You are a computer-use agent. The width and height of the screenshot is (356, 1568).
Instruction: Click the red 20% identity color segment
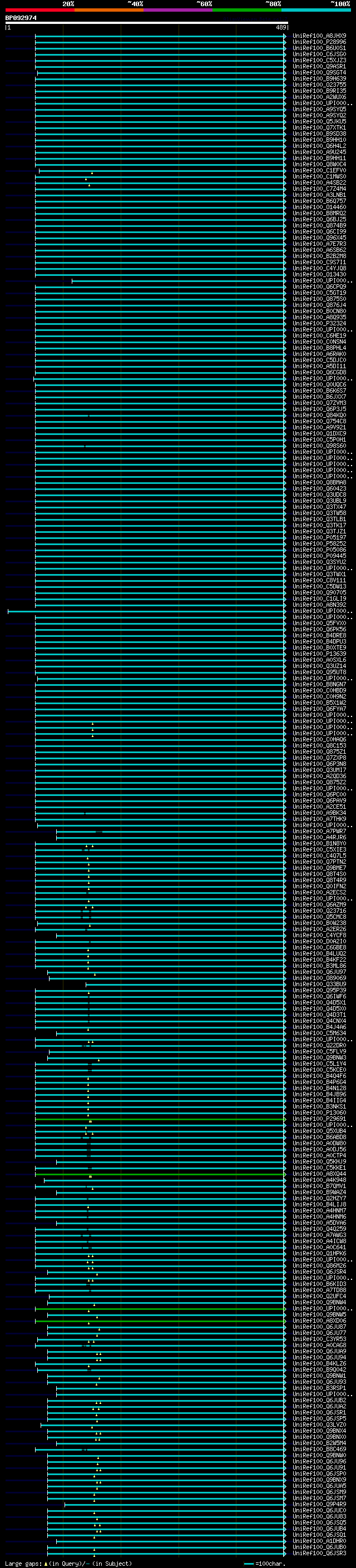tap(39, 10)
